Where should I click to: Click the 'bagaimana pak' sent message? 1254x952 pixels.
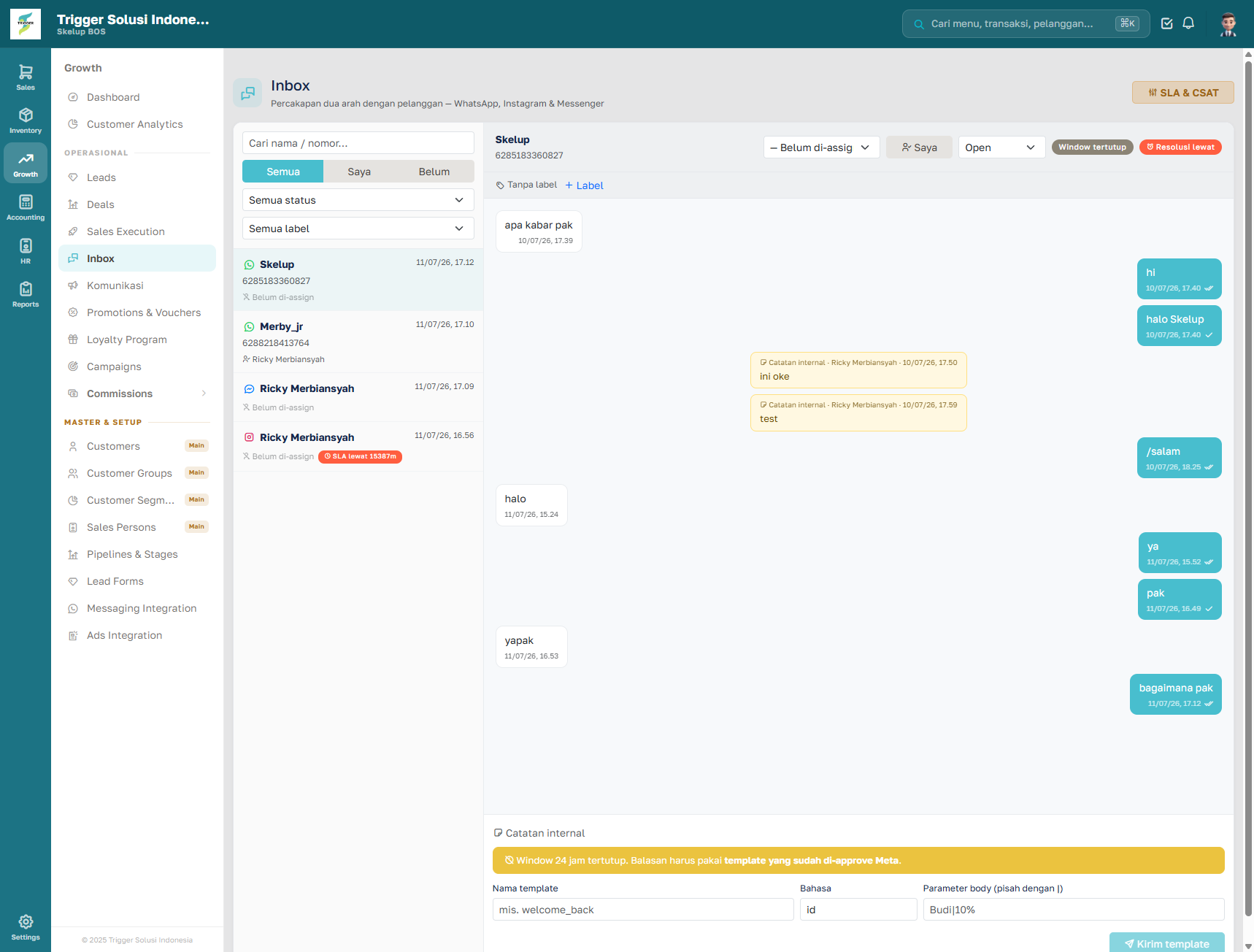(x=1175, y=694)
